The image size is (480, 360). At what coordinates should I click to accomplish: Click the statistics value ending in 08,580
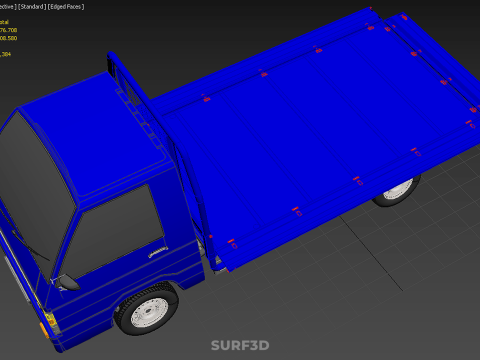[x=9, y=38]
